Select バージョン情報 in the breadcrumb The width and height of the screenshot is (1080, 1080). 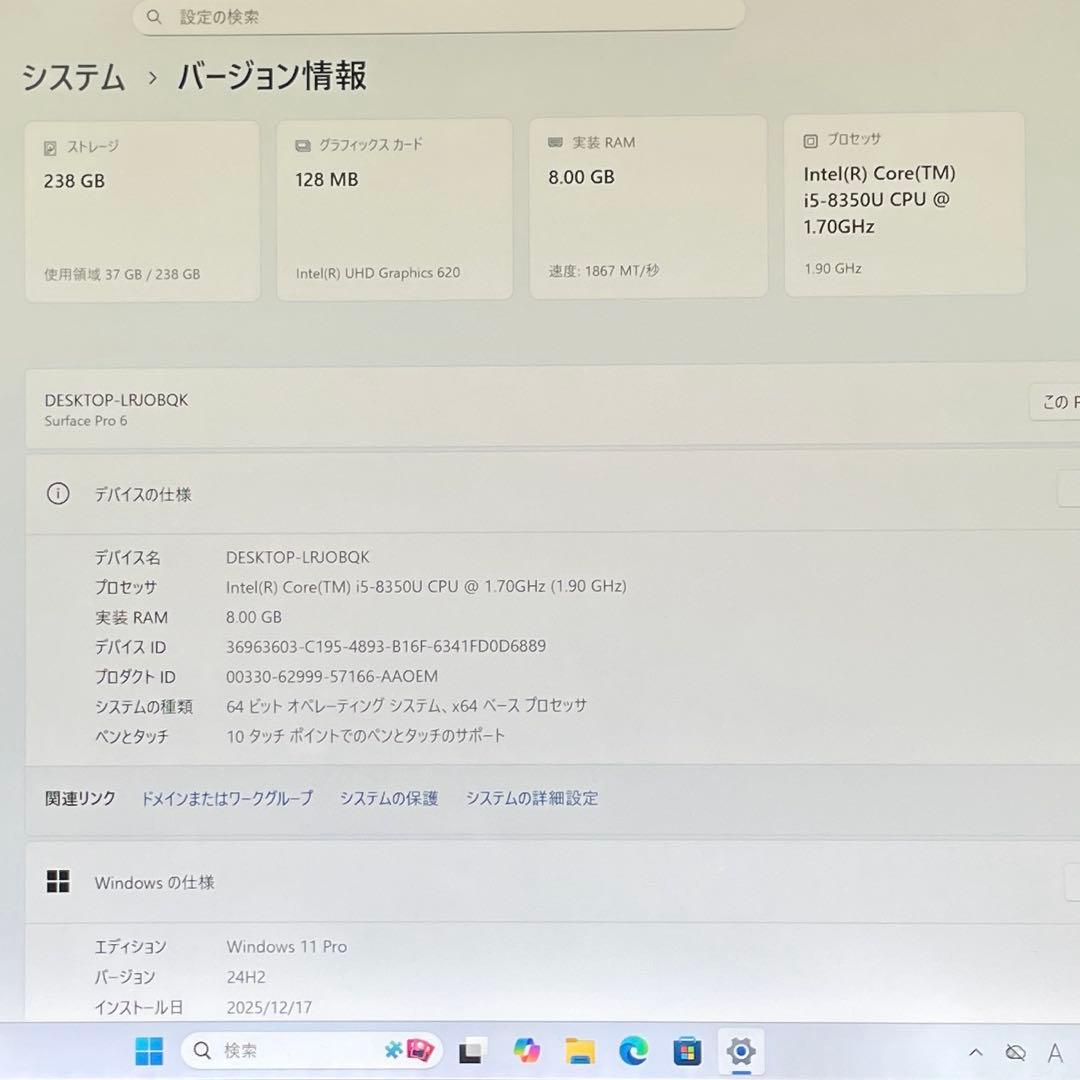pos(270,76)
